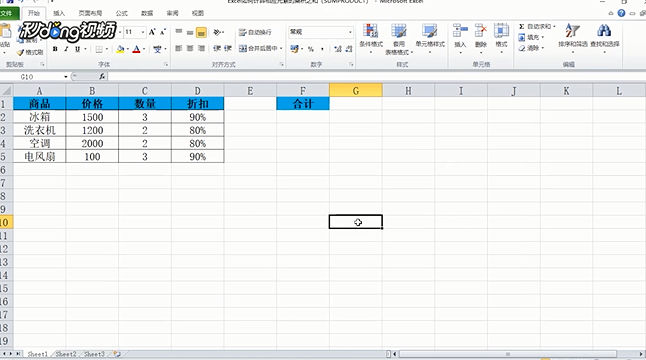The width and height of the screenshot is (646, 360).
Task: Open the Clear (清除) menu
Action: (x=531, y=48)
